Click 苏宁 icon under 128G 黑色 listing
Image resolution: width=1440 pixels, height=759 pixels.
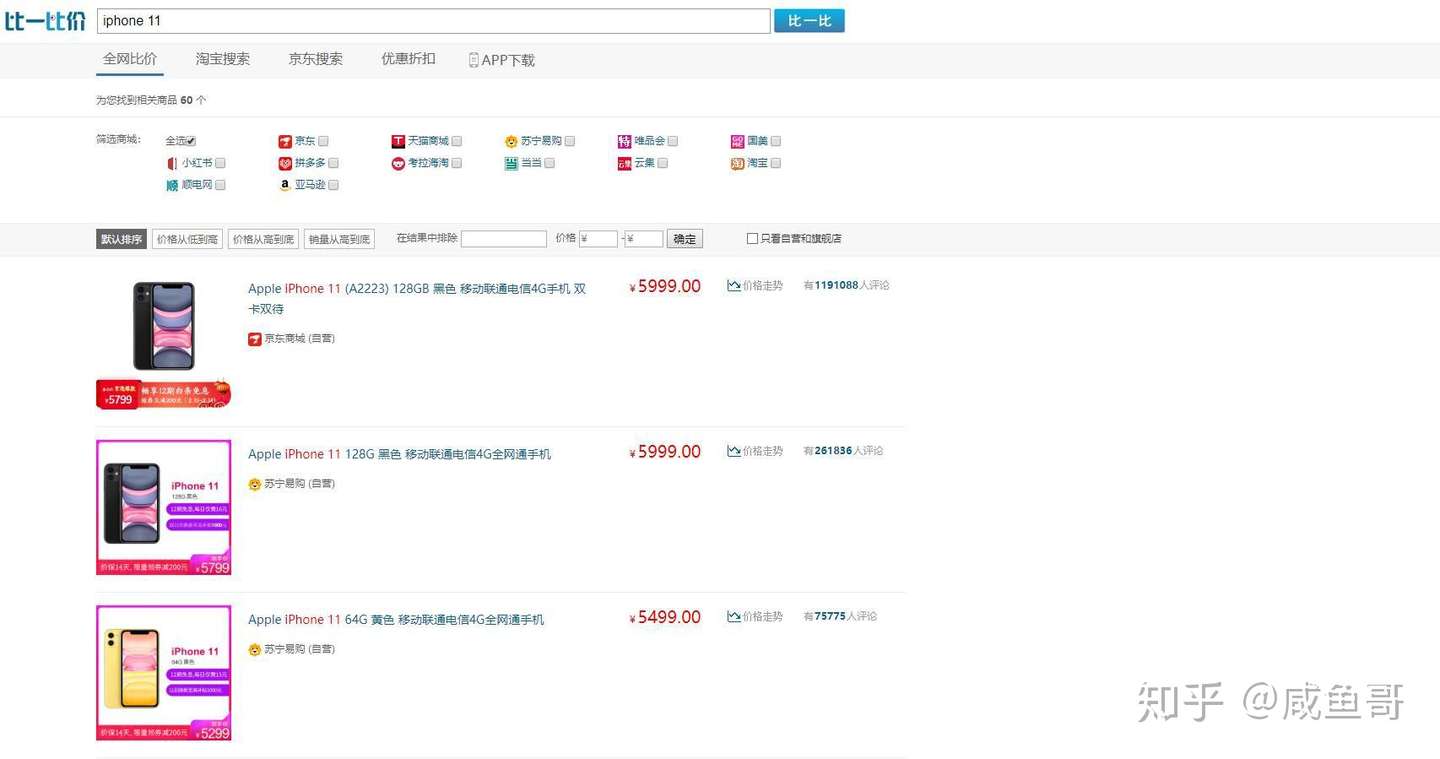(x=255, y=484)
